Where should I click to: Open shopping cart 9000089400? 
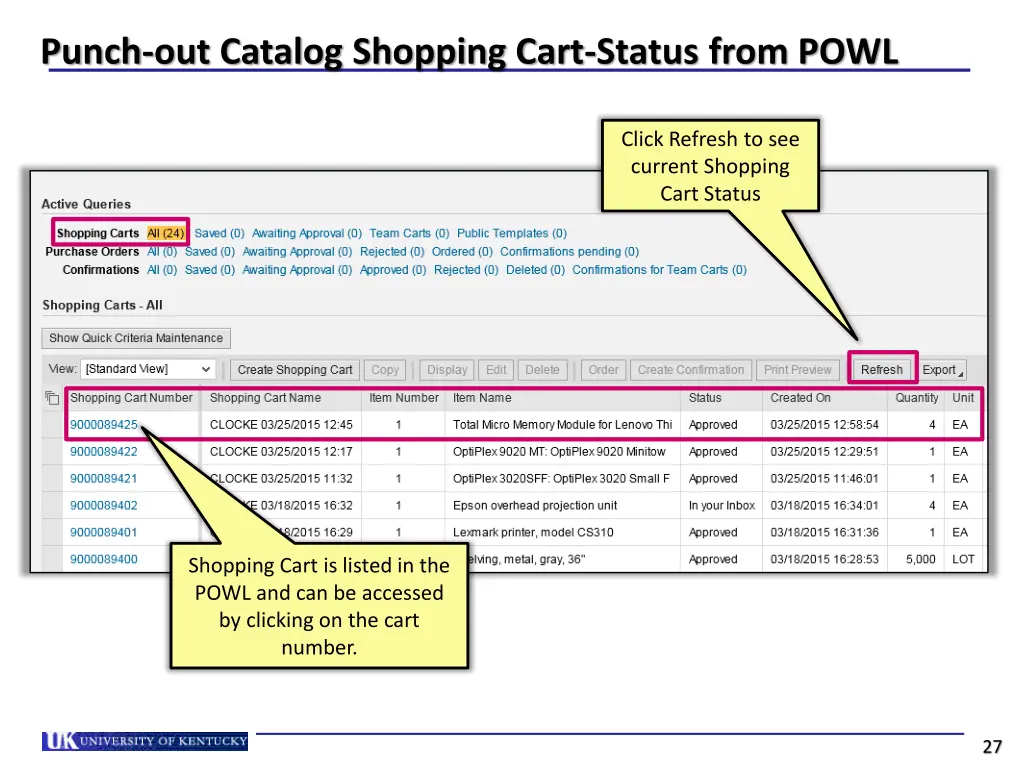104,559
